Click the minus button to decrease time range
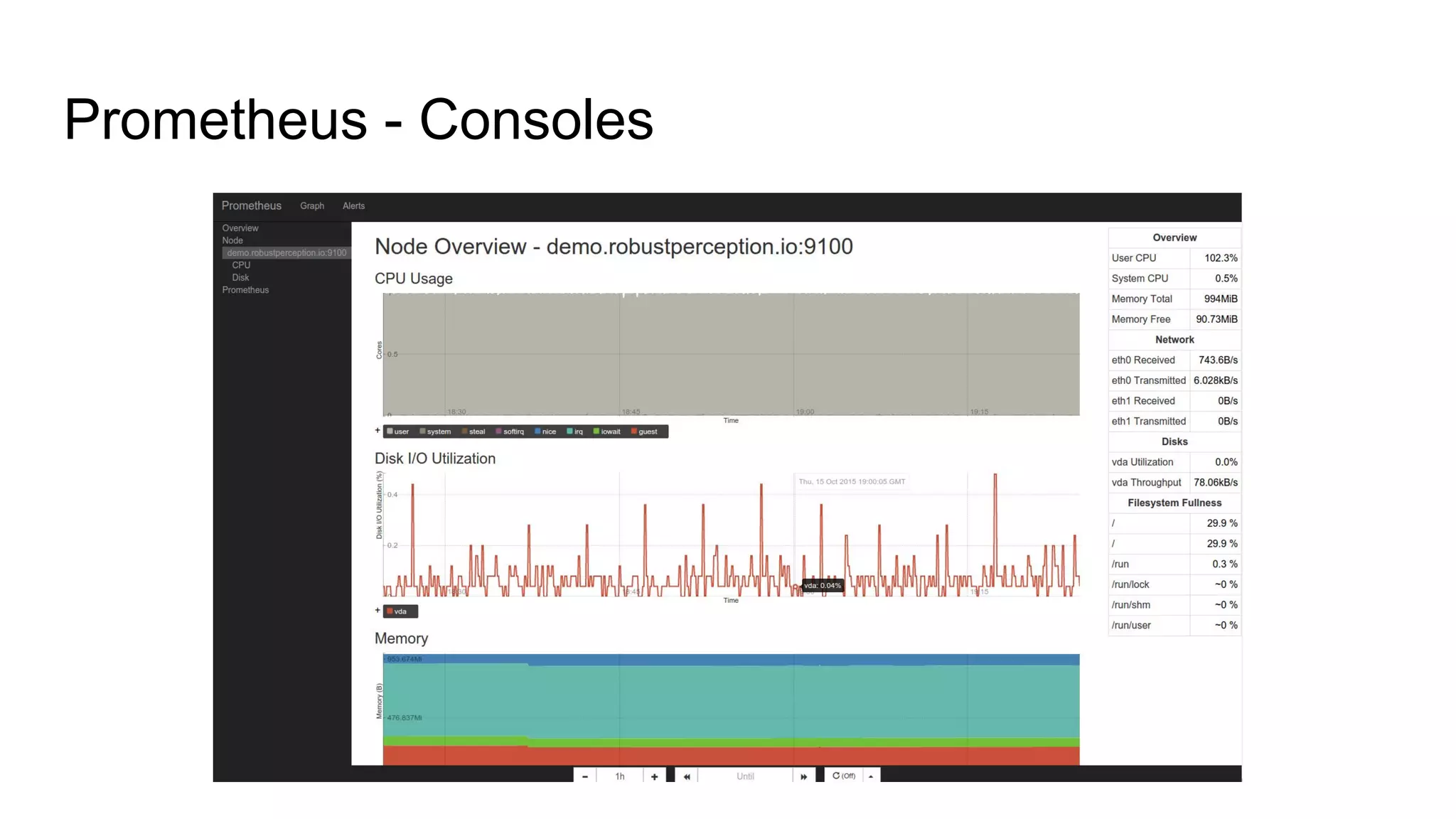 (584, 776)
